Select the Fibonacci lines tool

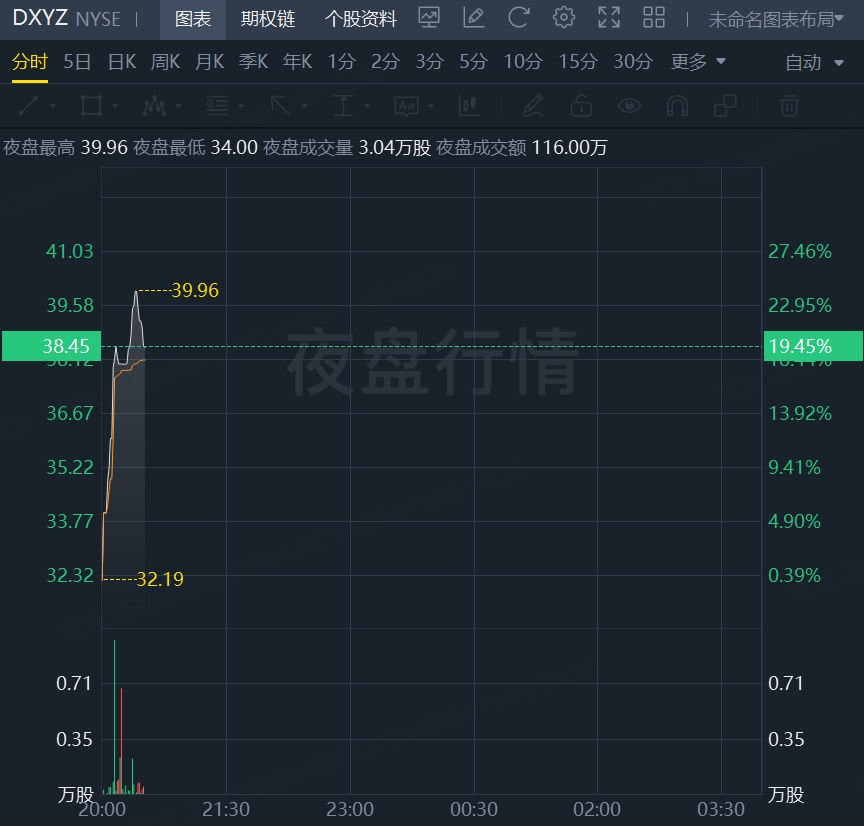coord(217,105)
